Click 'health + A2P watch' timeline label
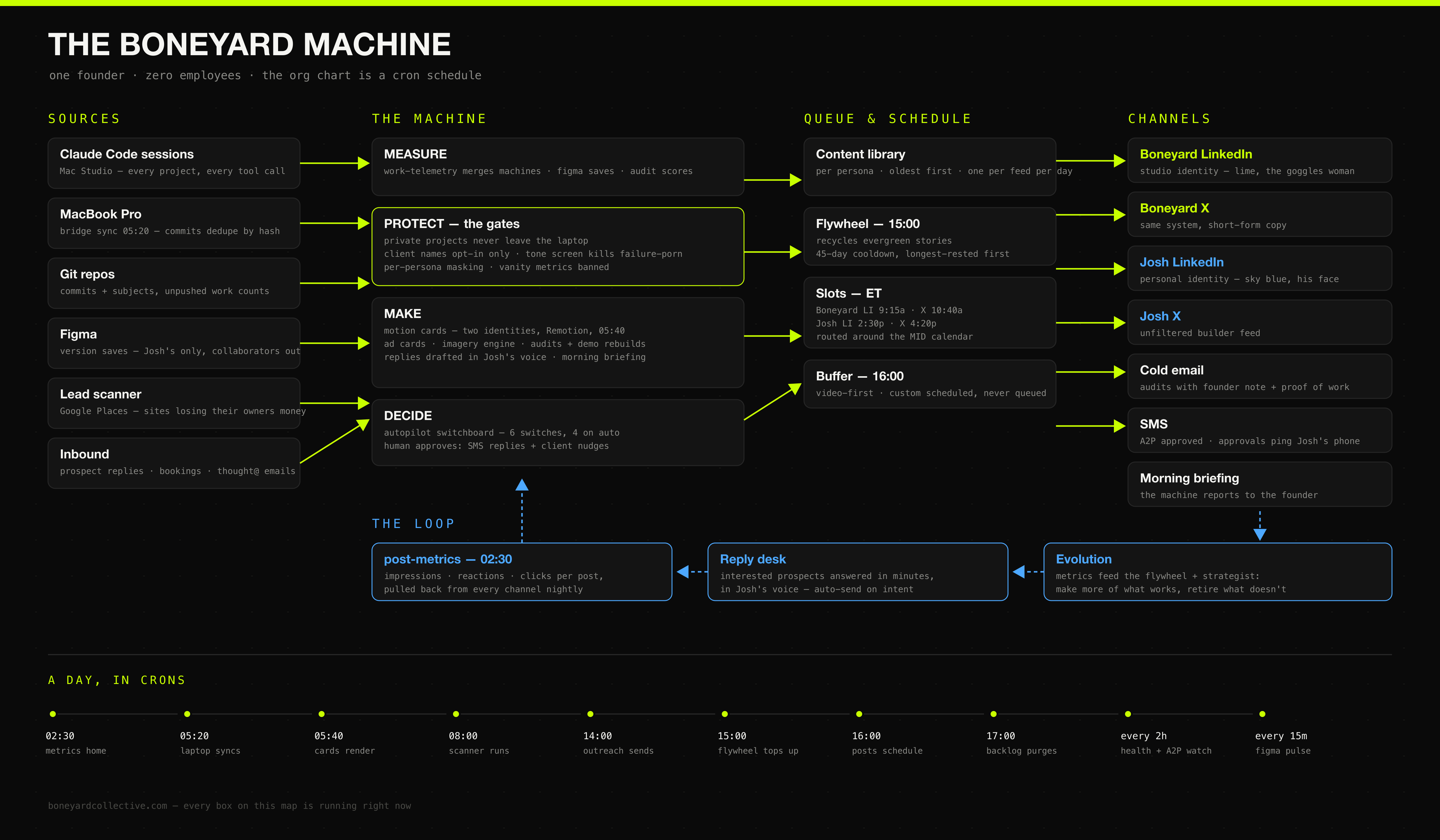1440x840 pixels. (1166, 751)
